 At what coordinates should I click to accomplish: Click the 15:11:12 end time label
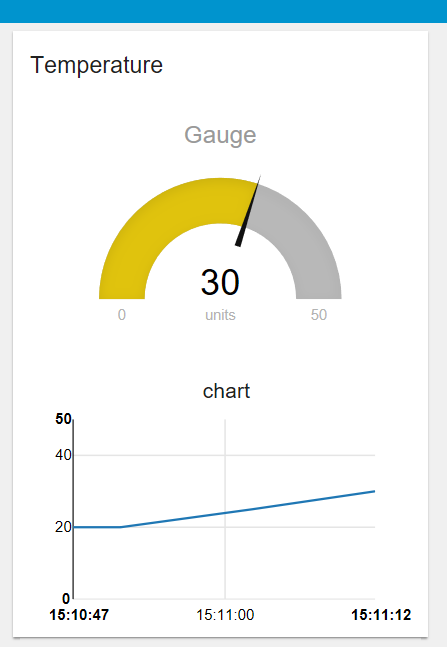tap(381, 615)
